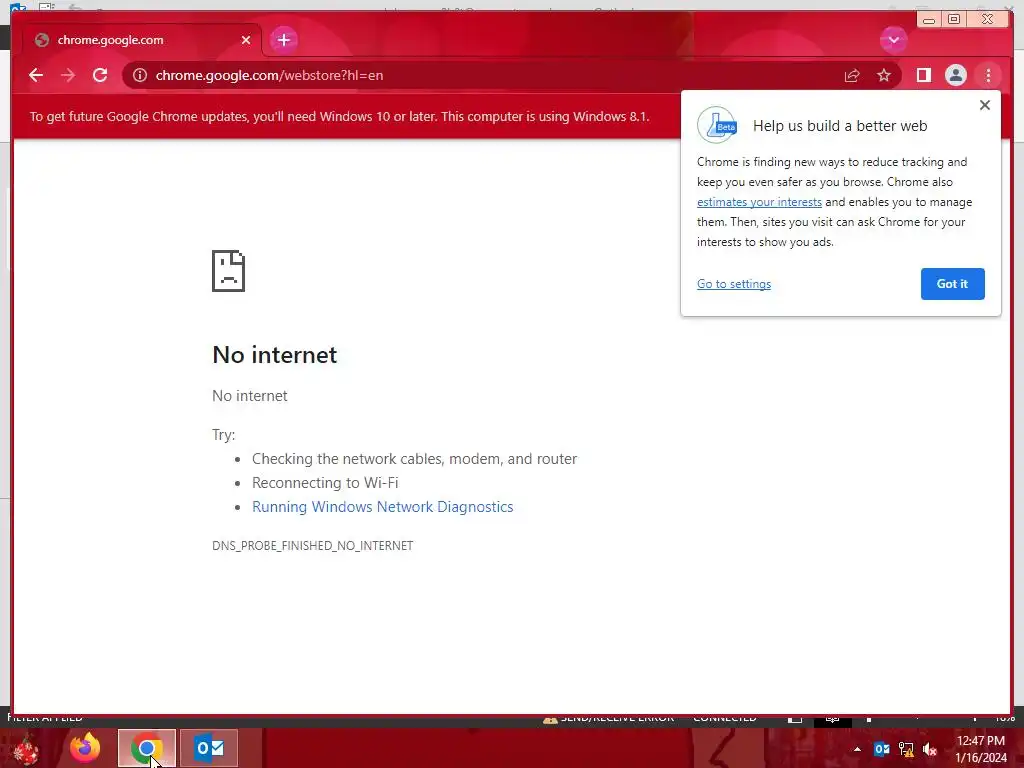
Task: Bookmark this tab with the star
Action: point(884,75)
